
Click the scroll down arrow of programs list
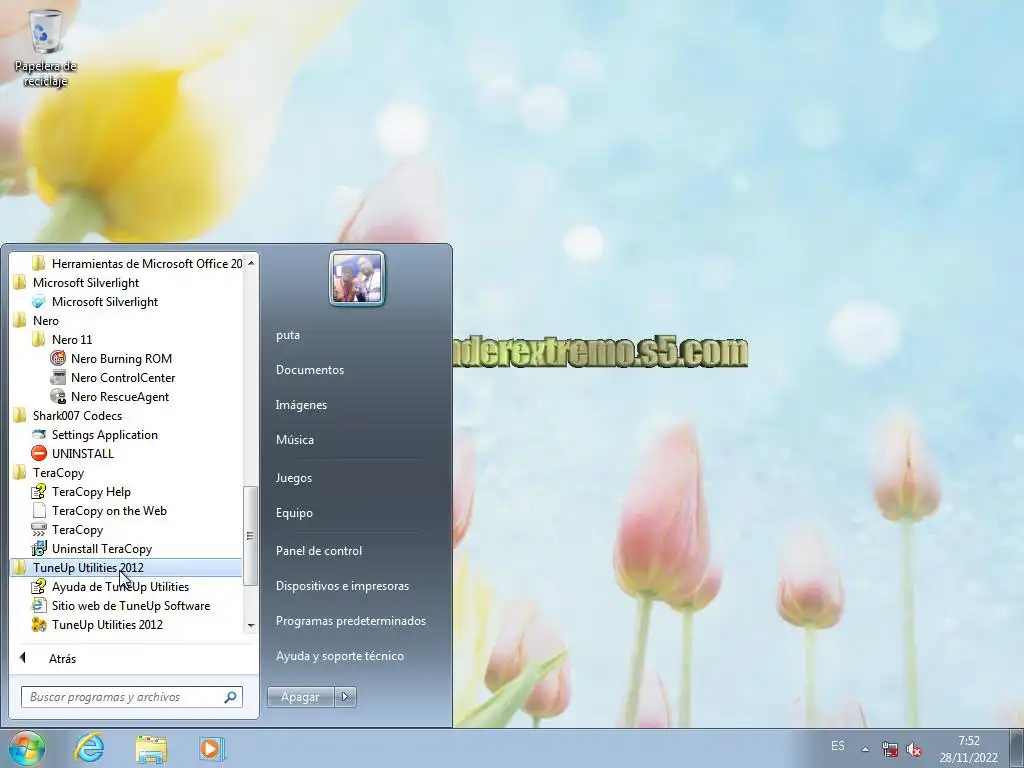(x=251, y=626)
